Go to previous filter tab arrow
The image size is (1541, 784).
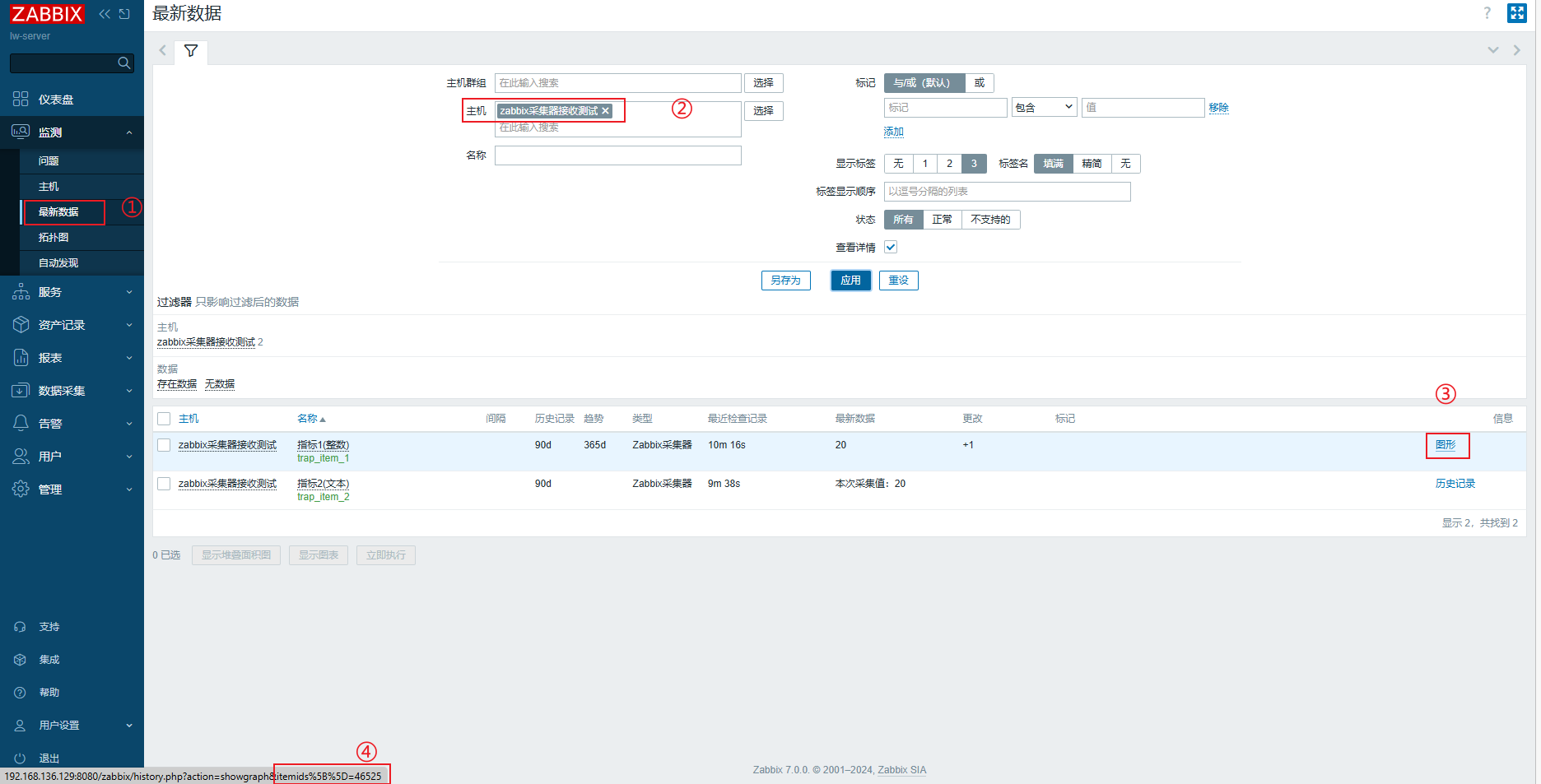(x=162, y=51)
